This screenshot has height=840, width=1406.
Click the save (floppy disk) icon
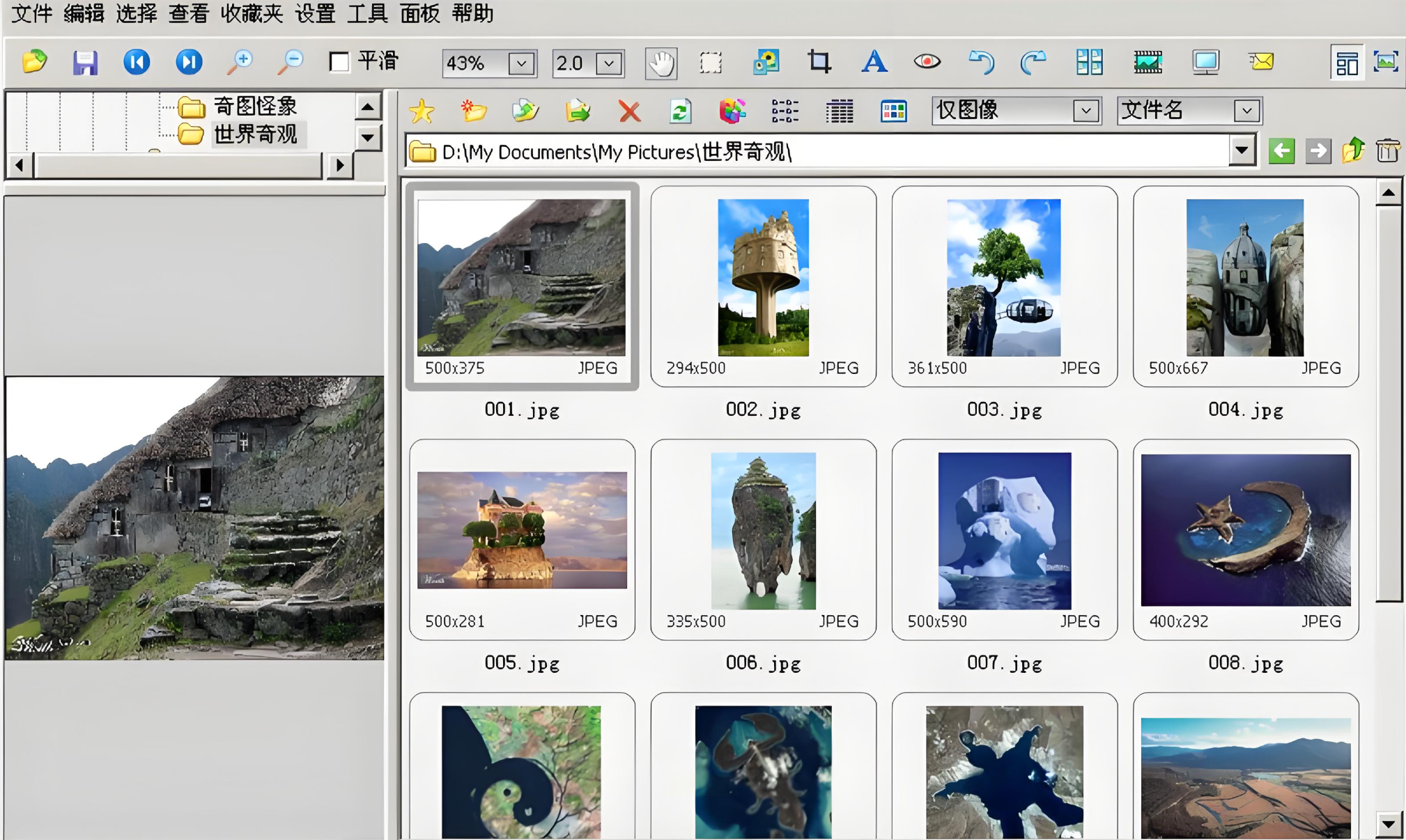click(85, 63)
